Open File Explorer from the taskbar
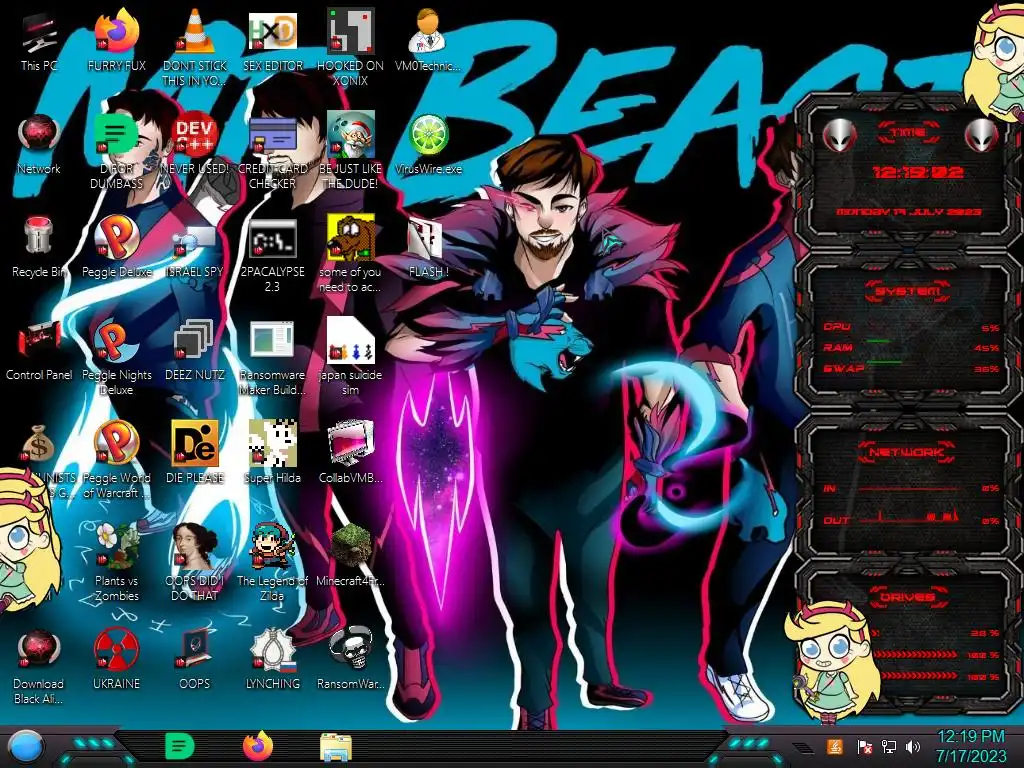Screen dimensions: 1024x768 336,747
